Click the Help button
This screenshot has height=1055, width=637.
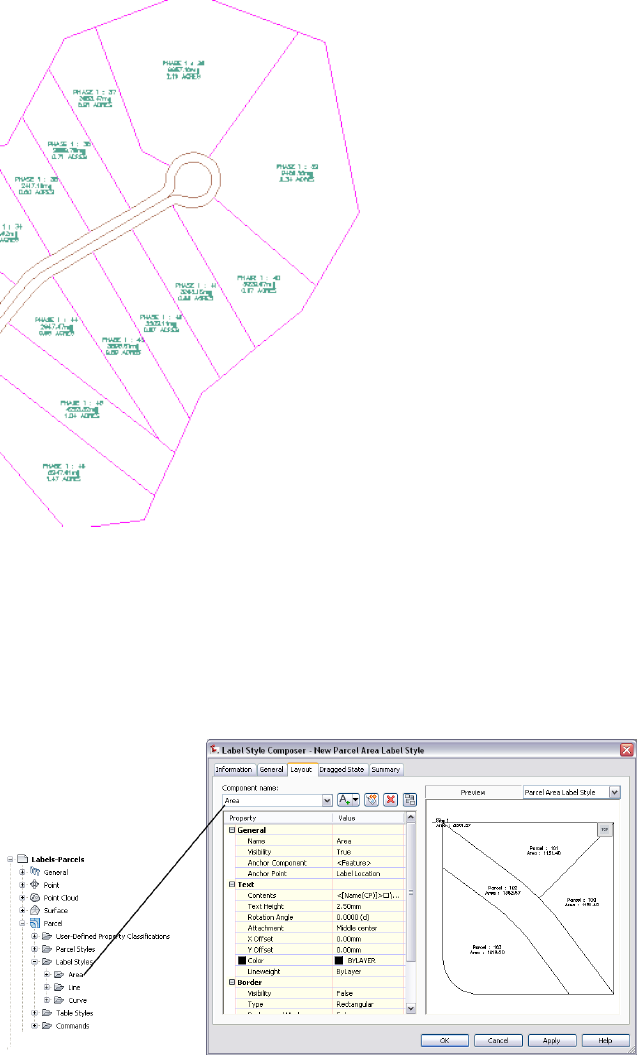pyautogui.click(x=605, y=1040)
